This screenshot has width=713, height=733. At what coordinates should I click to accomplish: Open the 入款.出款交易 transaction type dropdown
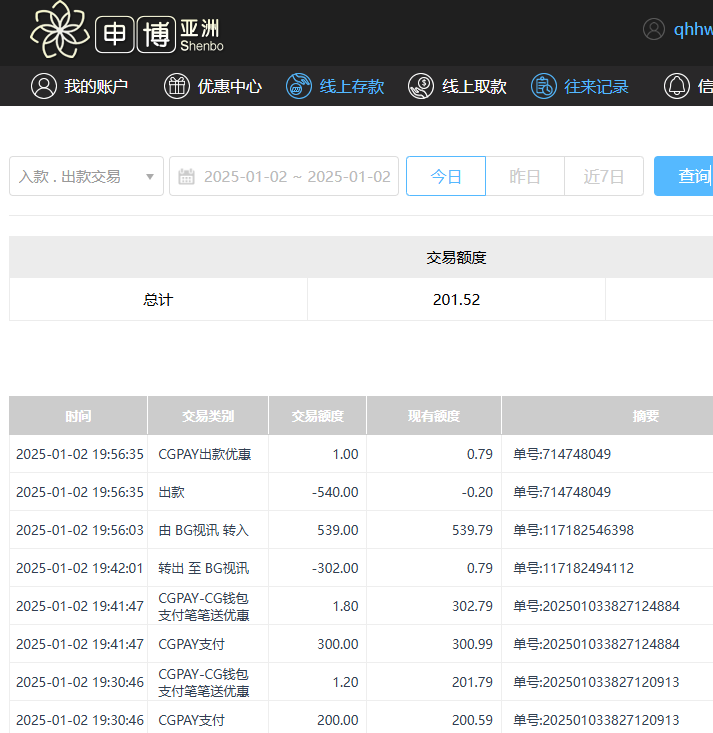click(x=86, y=176)
